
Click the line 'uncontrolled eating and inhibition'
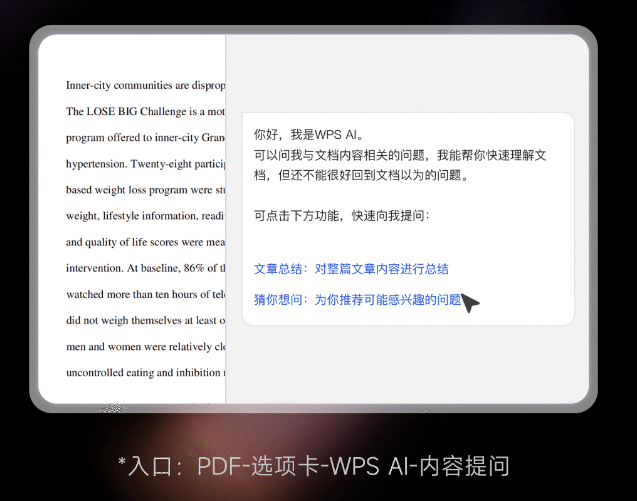coord(145,372)
